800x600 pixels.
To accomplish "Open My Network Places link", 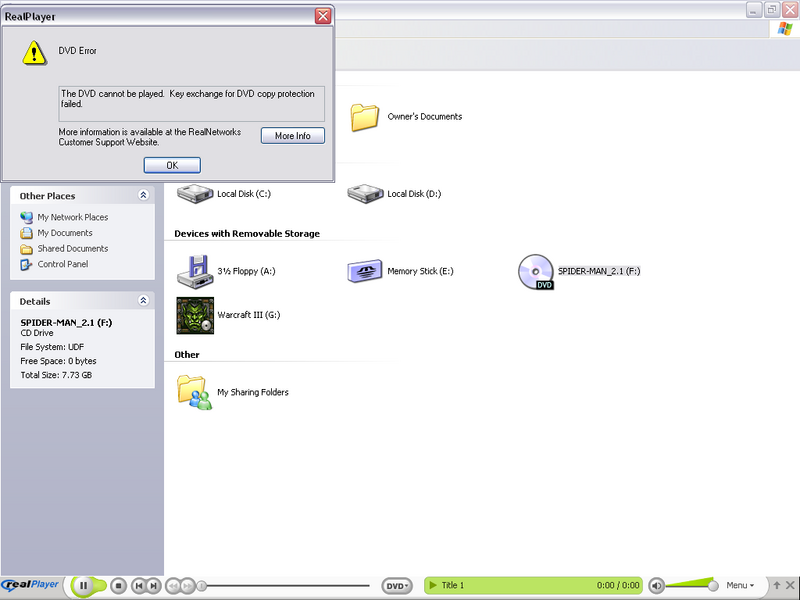I will (72, 217).
